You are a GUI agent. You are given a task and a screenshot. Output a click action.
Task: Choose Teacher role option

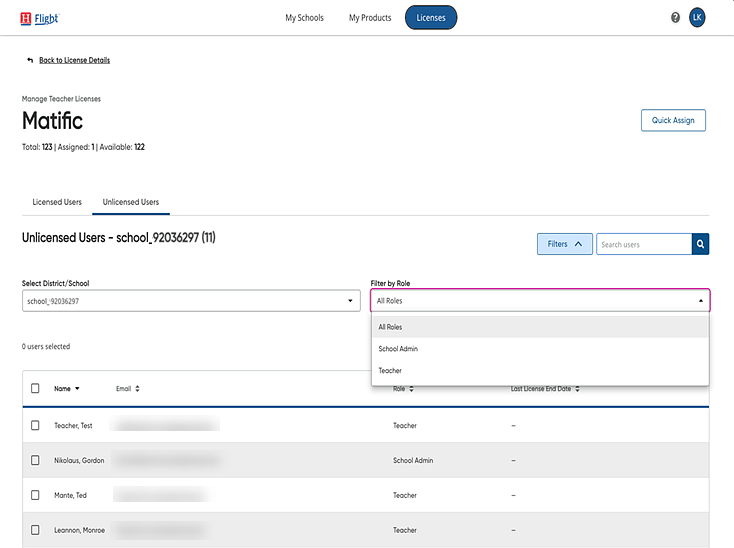540,371
